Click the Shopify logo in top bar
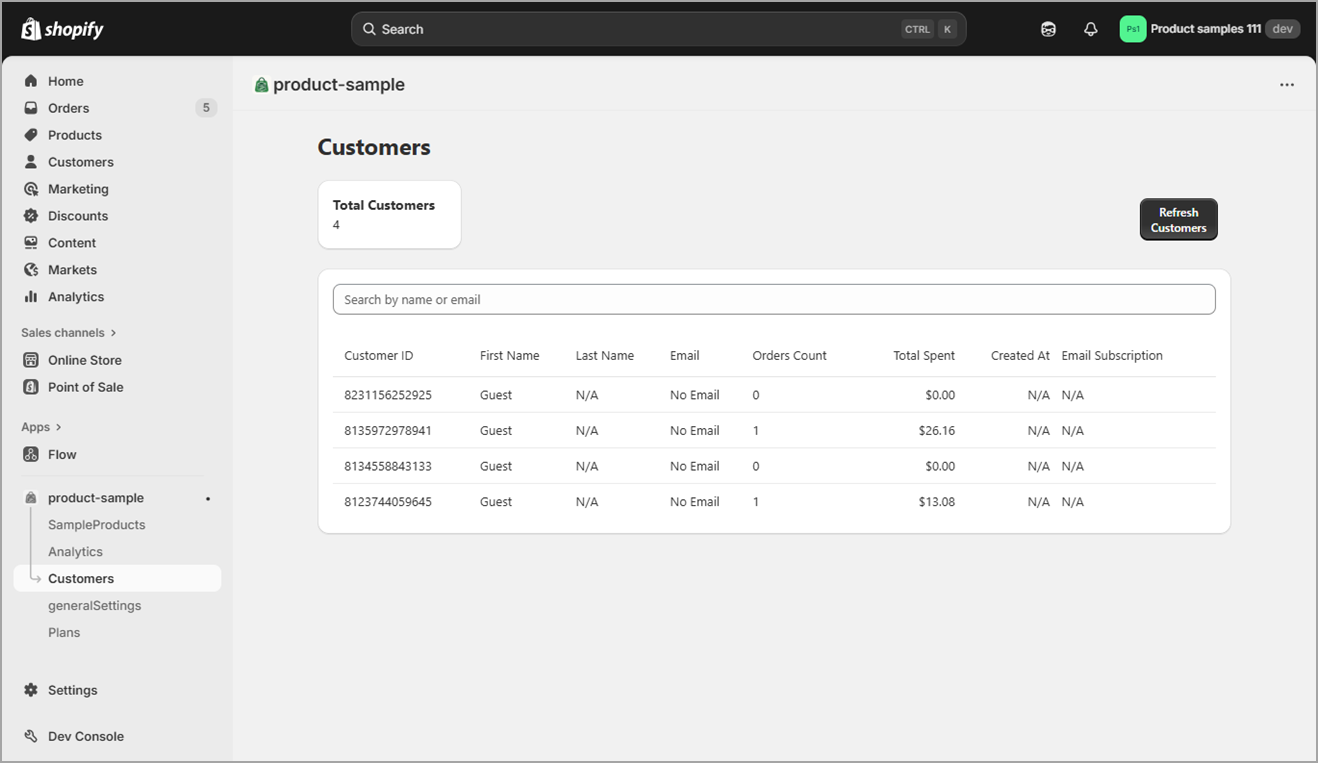 click(x=62, y=29)
